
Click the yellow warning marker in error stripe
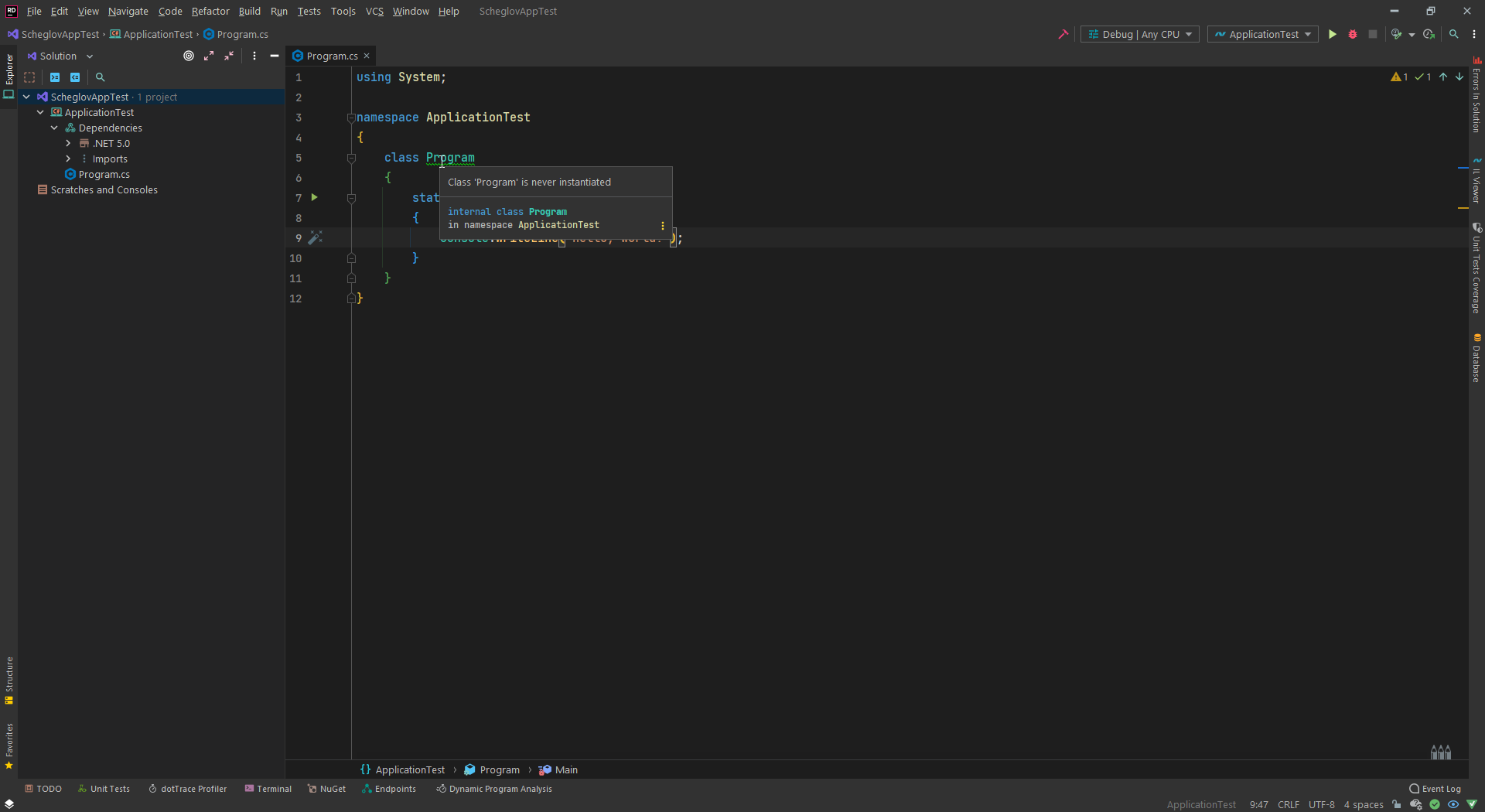(1463, 208)
